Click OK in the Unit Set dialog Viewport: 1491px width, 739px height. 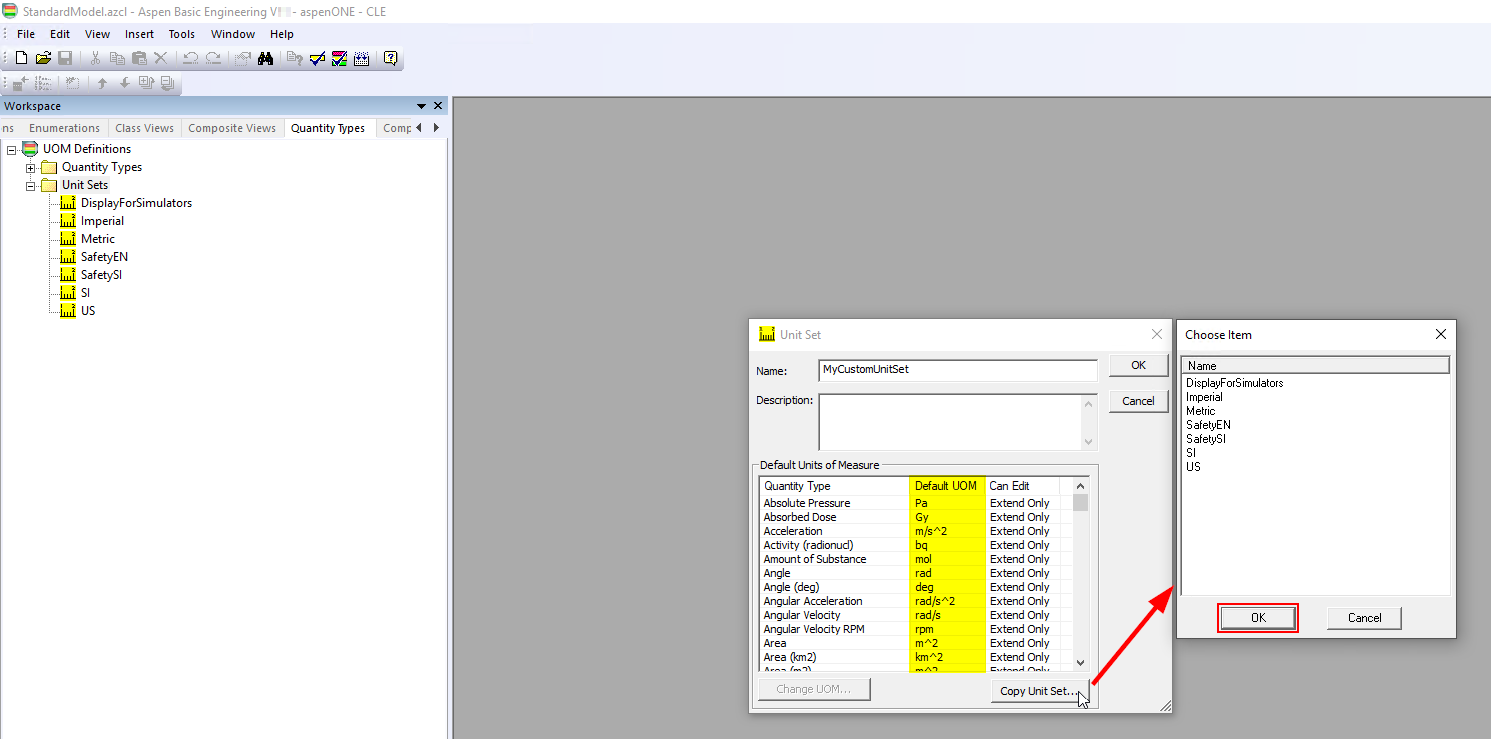coord(1138,365)
